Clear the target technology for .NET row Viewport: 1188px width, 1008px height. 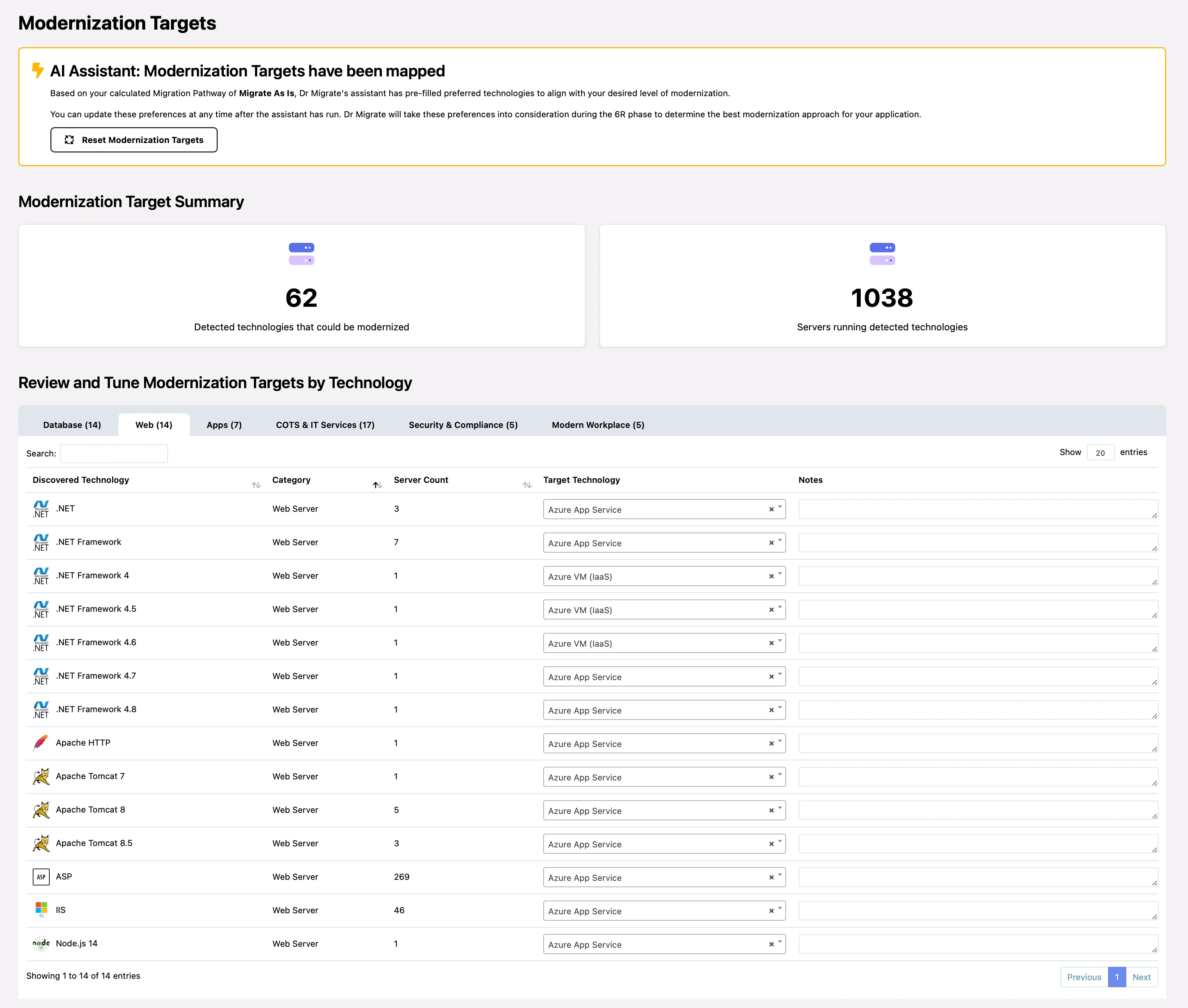tap(771, 510)
